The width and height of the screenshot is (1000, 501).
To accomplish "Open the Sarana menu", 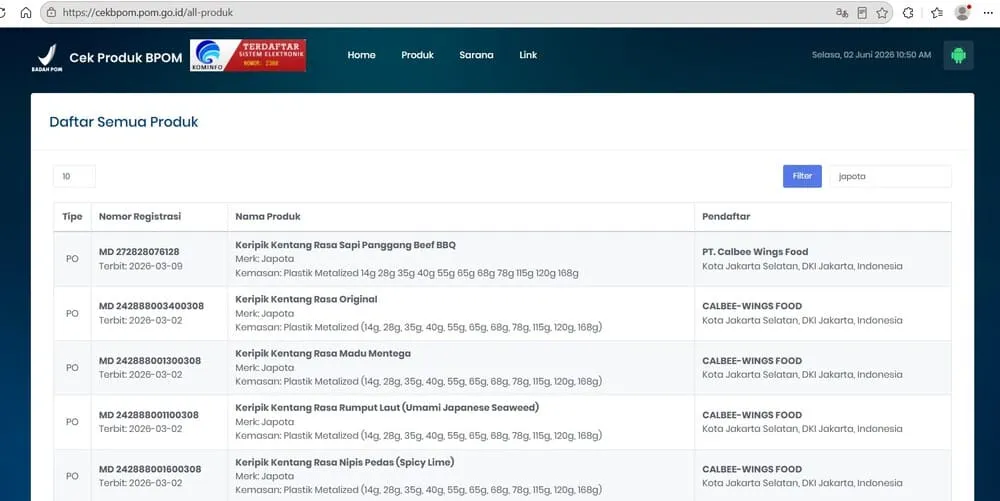I will (476, 55).
